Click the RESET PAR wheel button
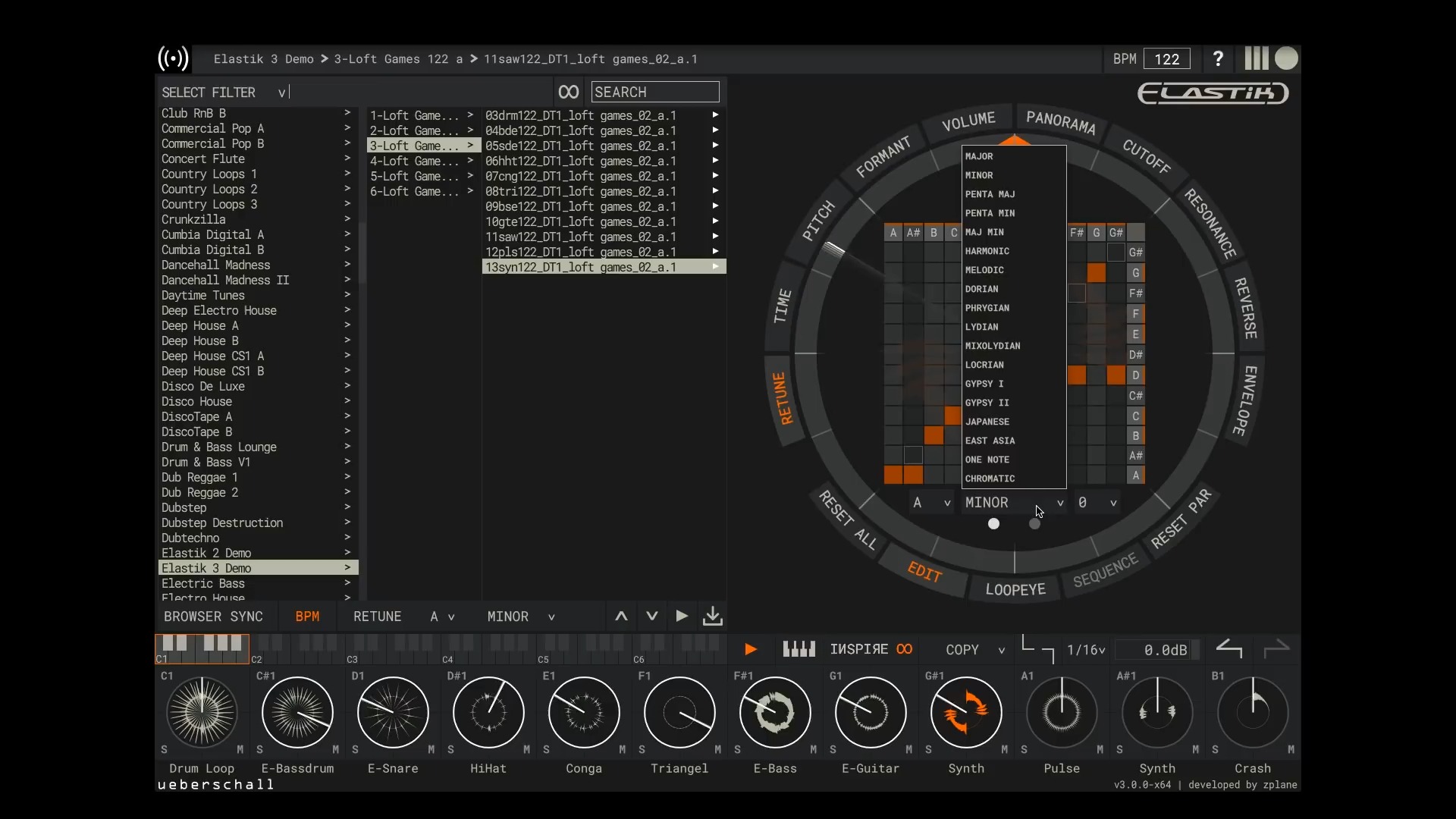Screen dimensions: 1456x819 coord(1181,519)
